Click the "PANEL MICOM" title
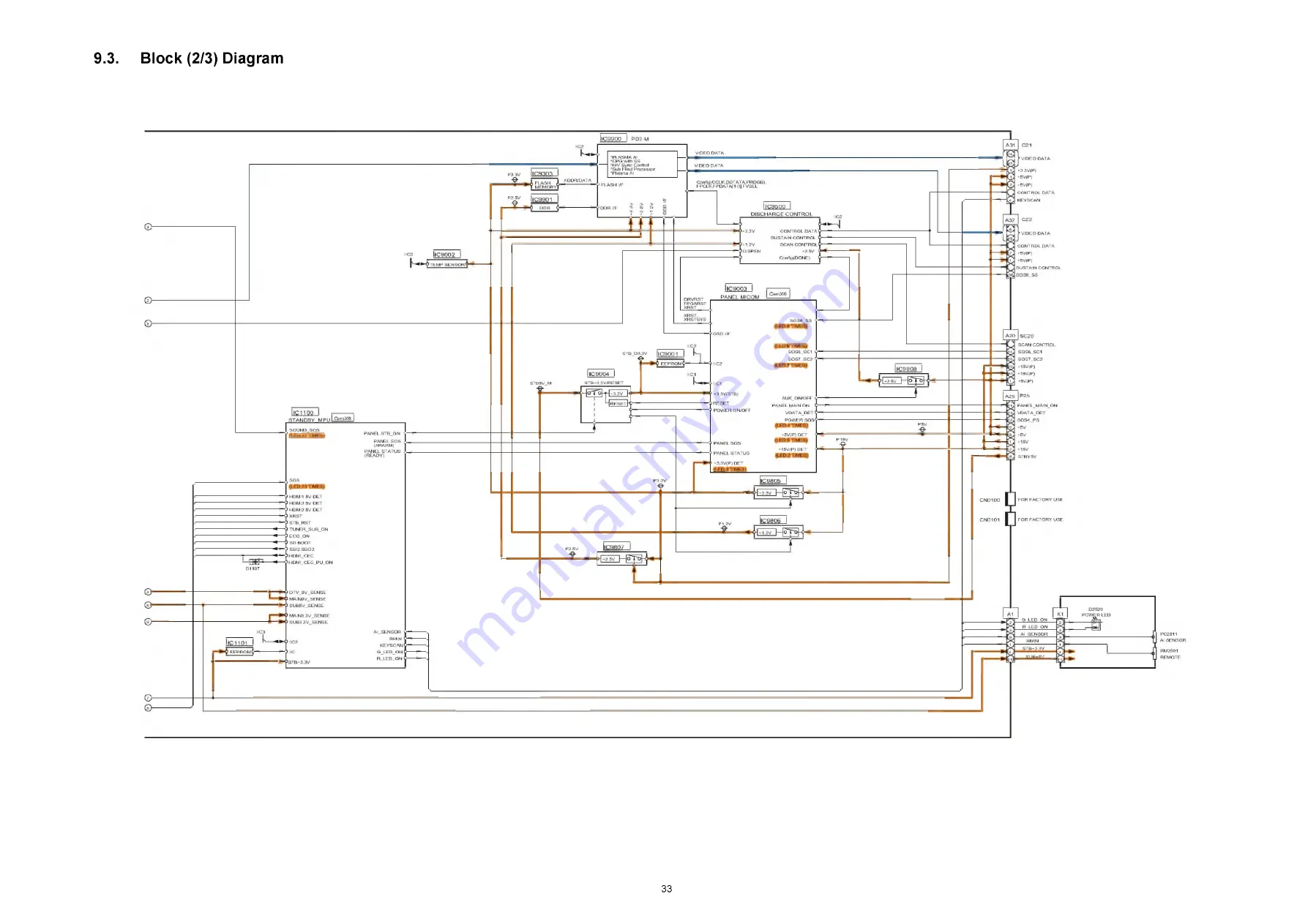Viewport: 1308px width, 924px height. (x=740, y=297)
